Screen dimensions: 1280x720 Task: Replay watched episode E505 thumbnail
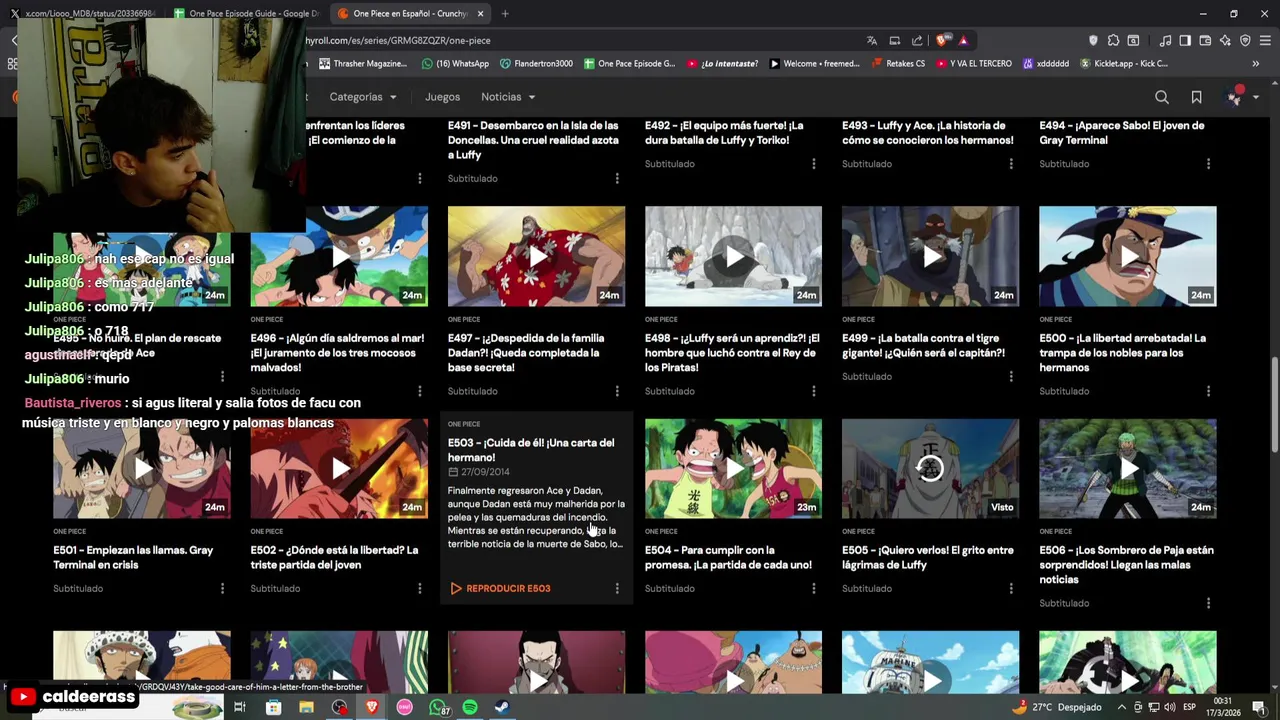[930, 468]
